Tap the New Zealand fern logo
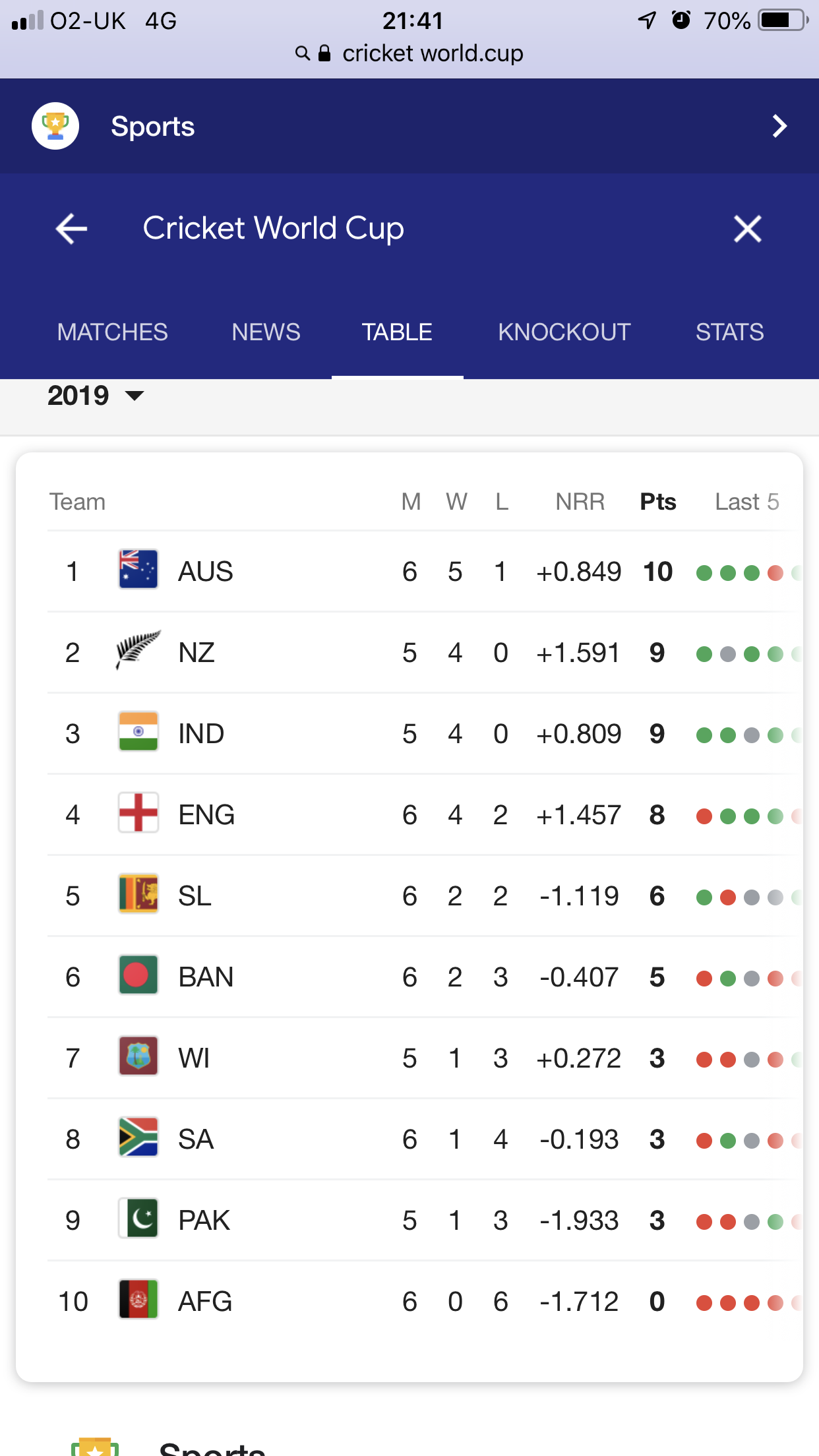Image resolution: width=819 pixels, height=1456 pixels. click(138, 650)
